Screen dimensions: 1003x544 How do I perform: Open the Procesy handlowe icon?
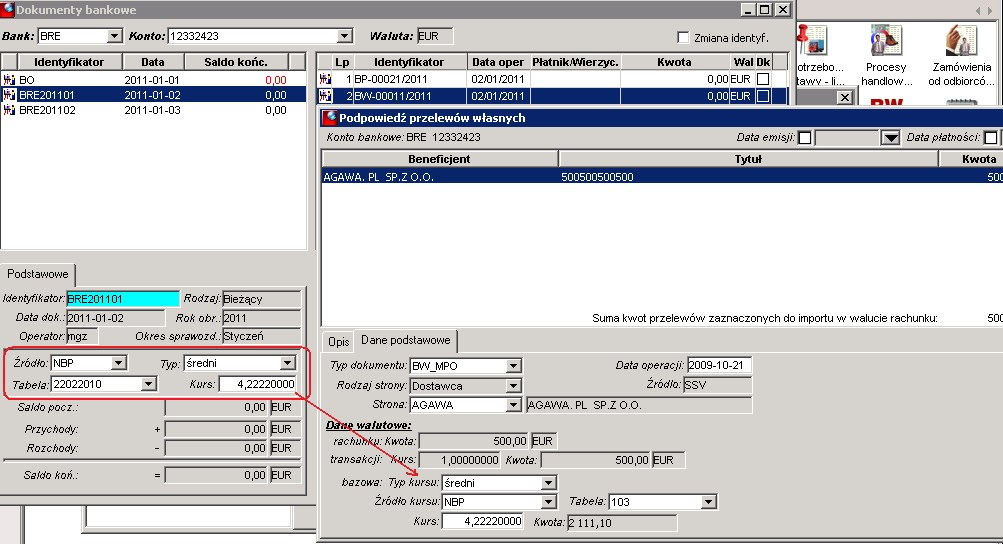[886, 56]
